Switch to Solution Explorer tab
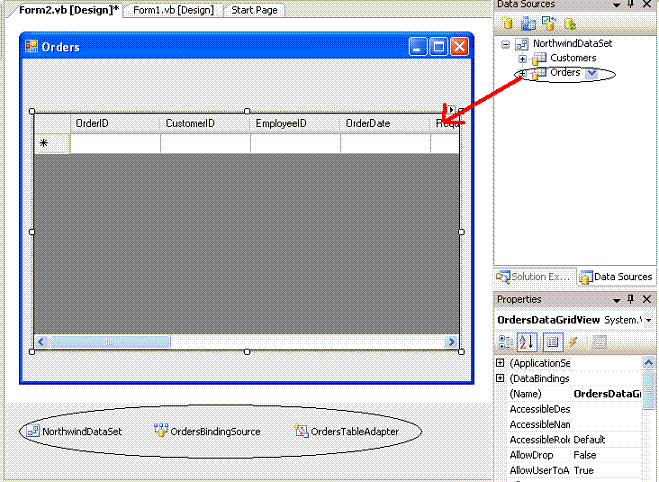This screenshot has width=659, height=482. click(x=534, y=277)
